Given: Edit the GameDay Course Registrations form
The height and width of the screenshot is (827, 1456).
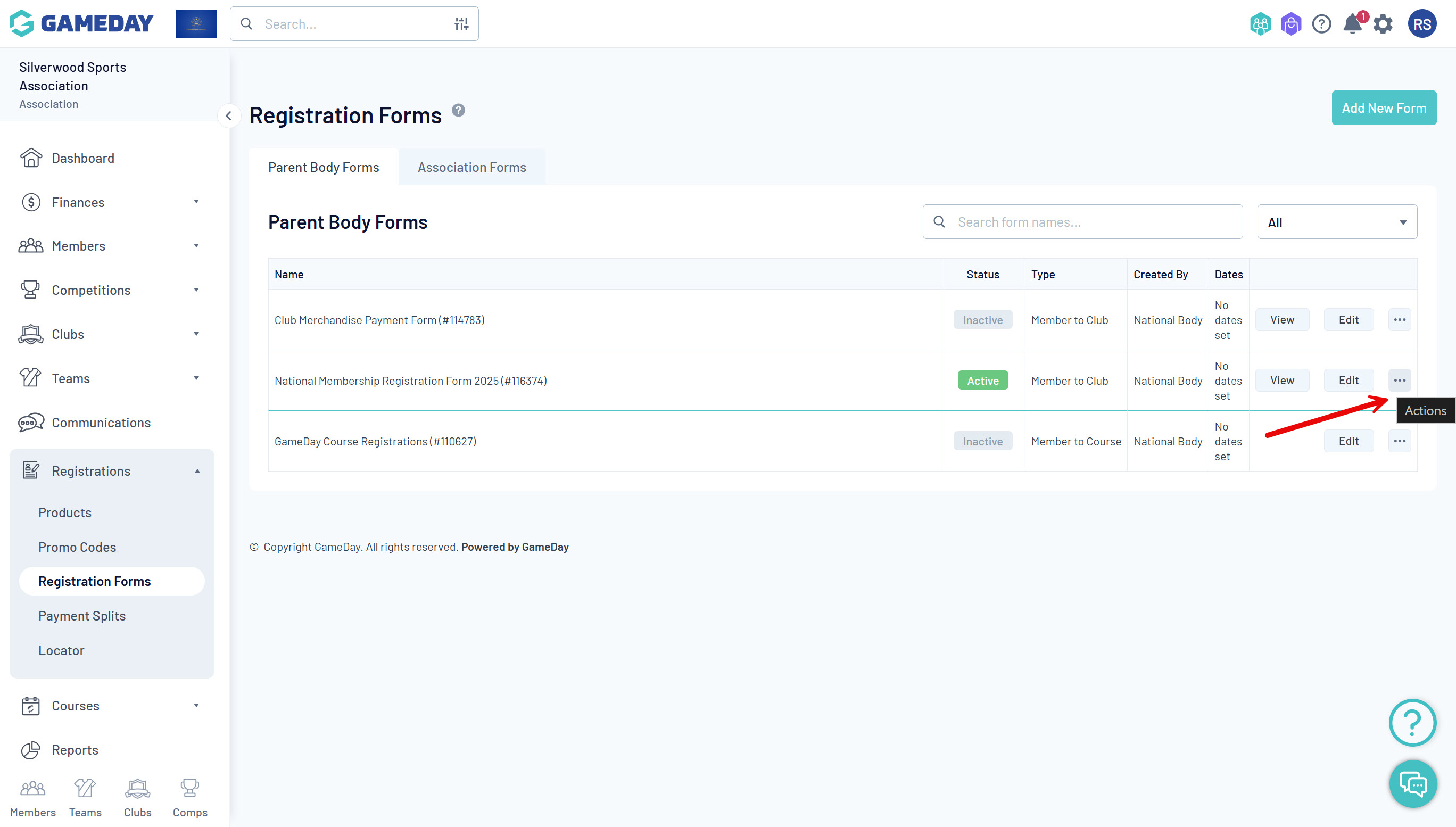Looking at the screenshot, I should click(1348, 441).
